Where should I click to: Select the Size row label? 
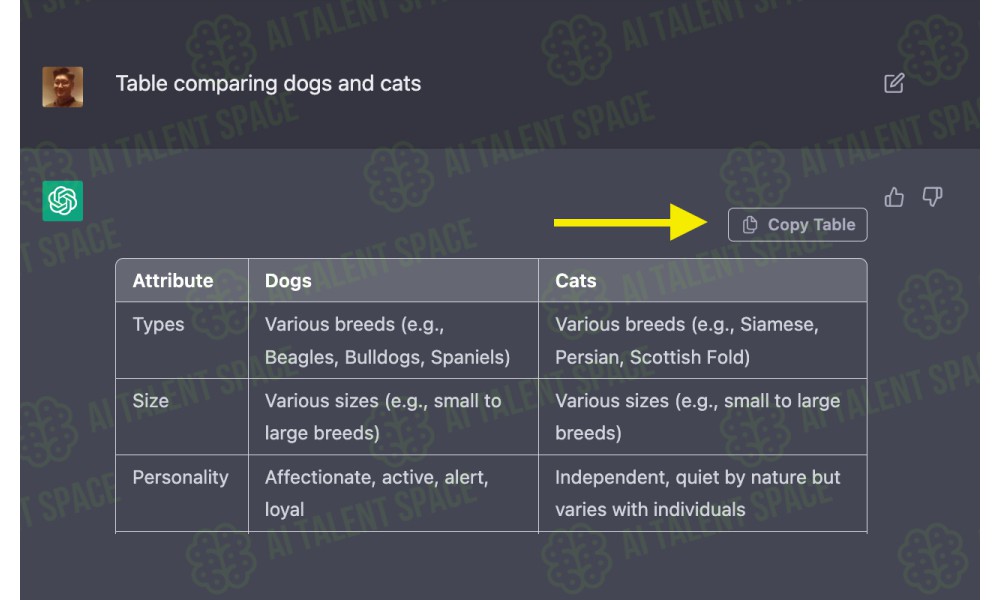(x=151, y=401)
